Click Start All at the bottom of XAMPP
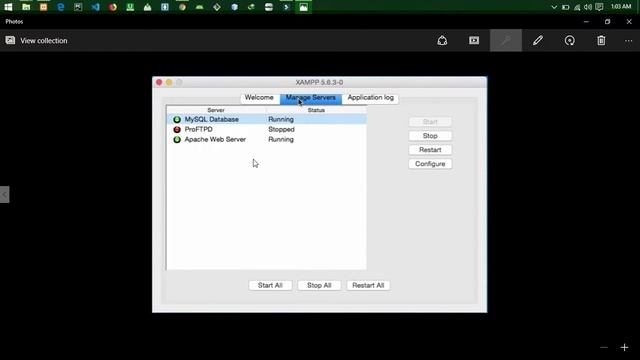 (x=270, y=285)
